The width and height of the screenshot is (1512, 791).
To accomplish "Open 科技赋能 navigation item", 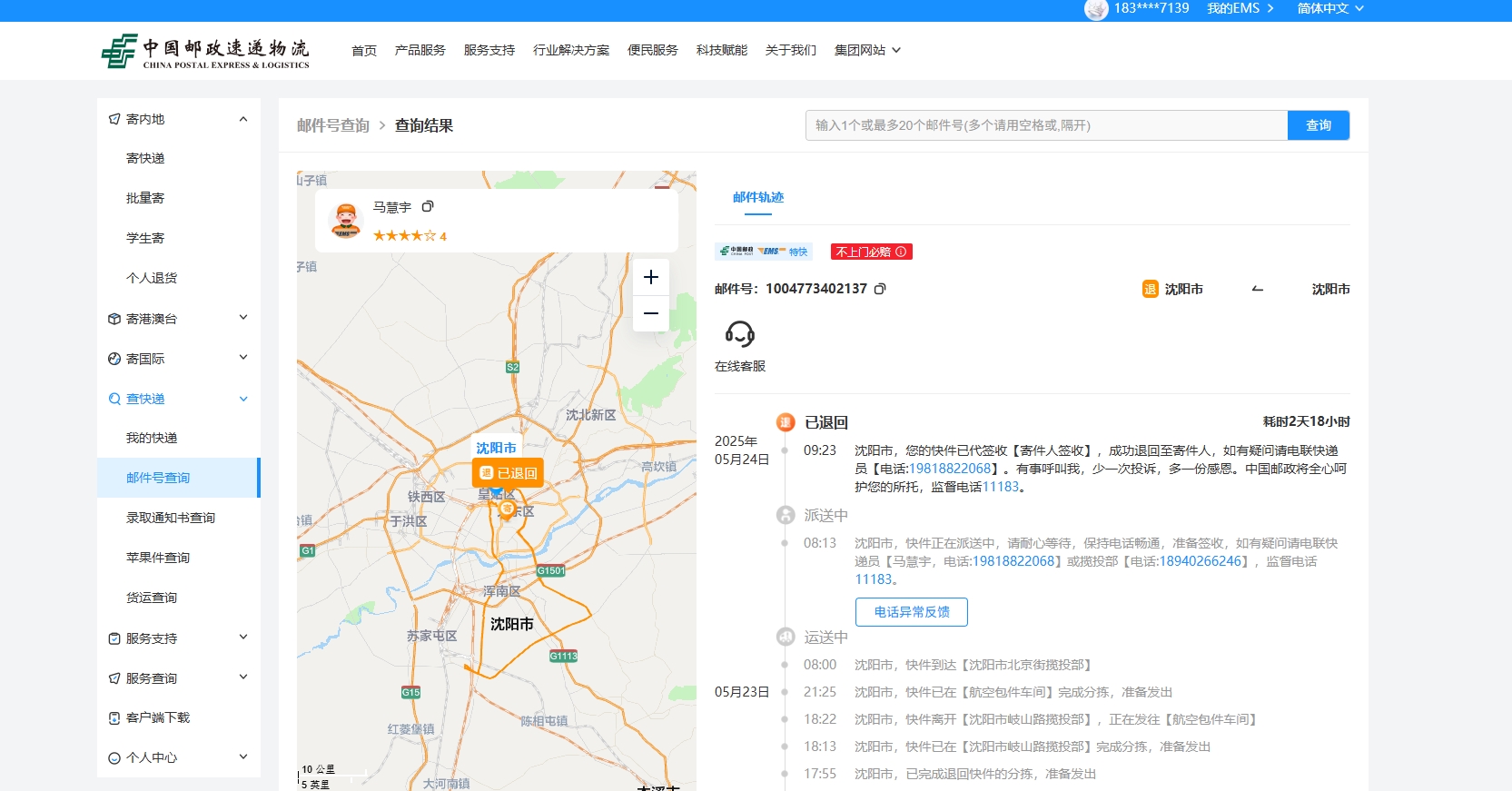I will (722, 50).
